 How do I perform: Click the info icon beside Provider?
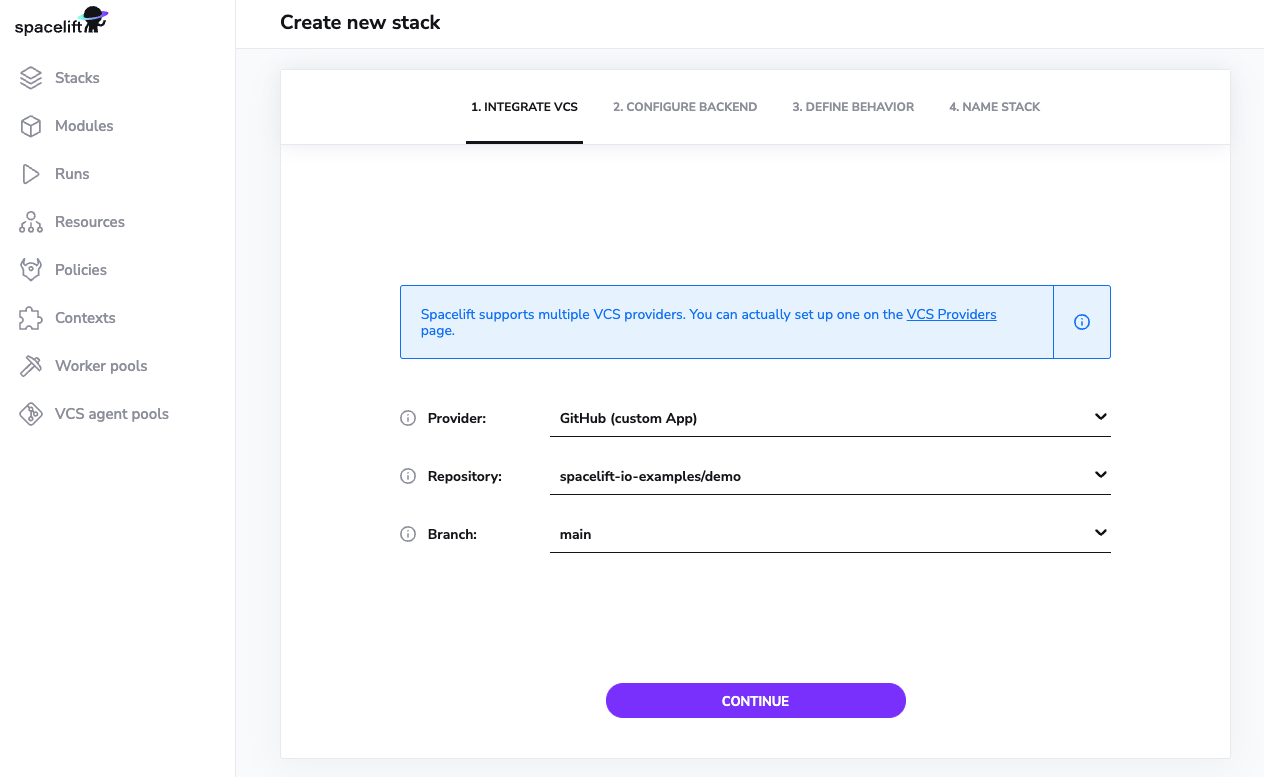tap(408, 418)
